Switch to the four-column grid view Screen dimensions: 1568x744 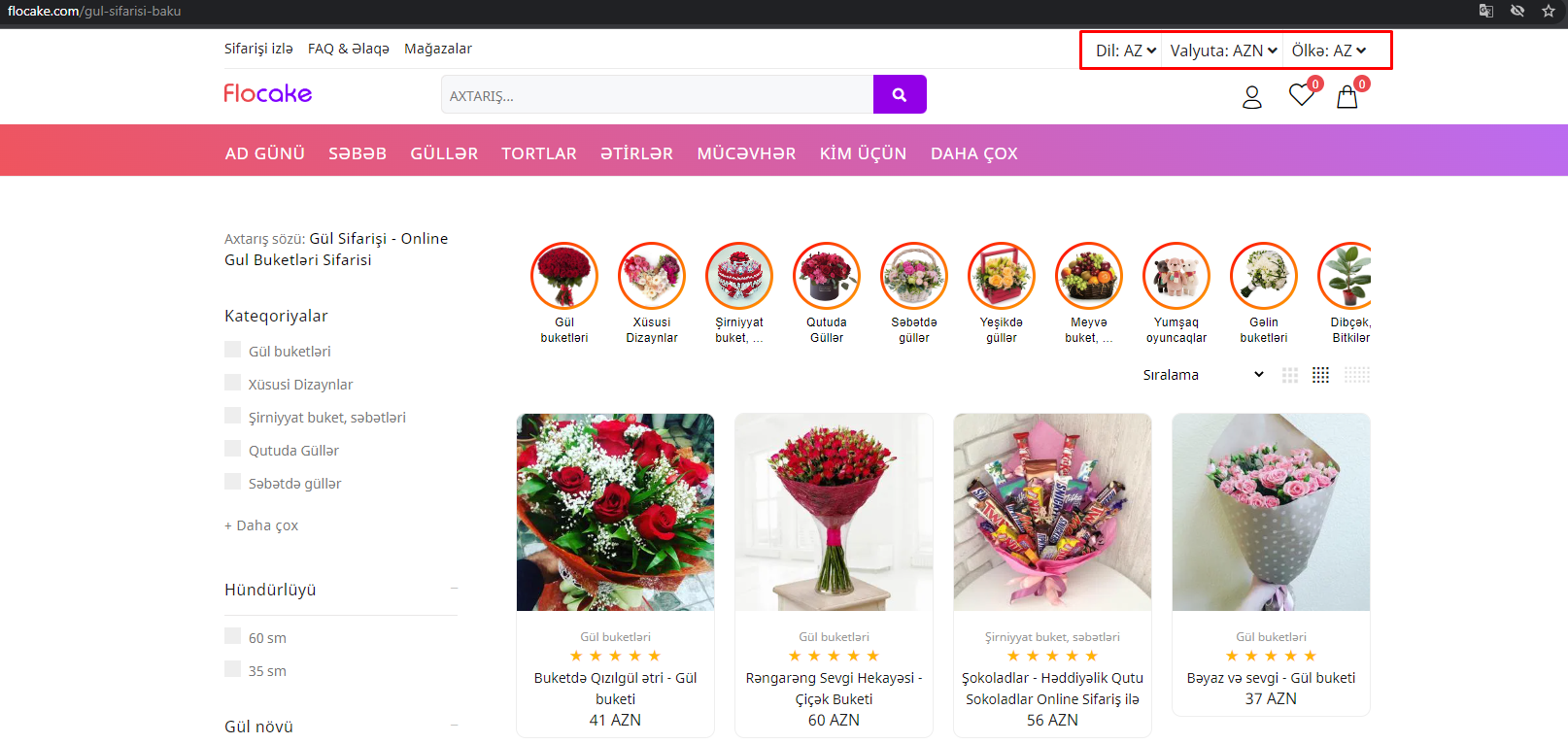[1320, 375]
